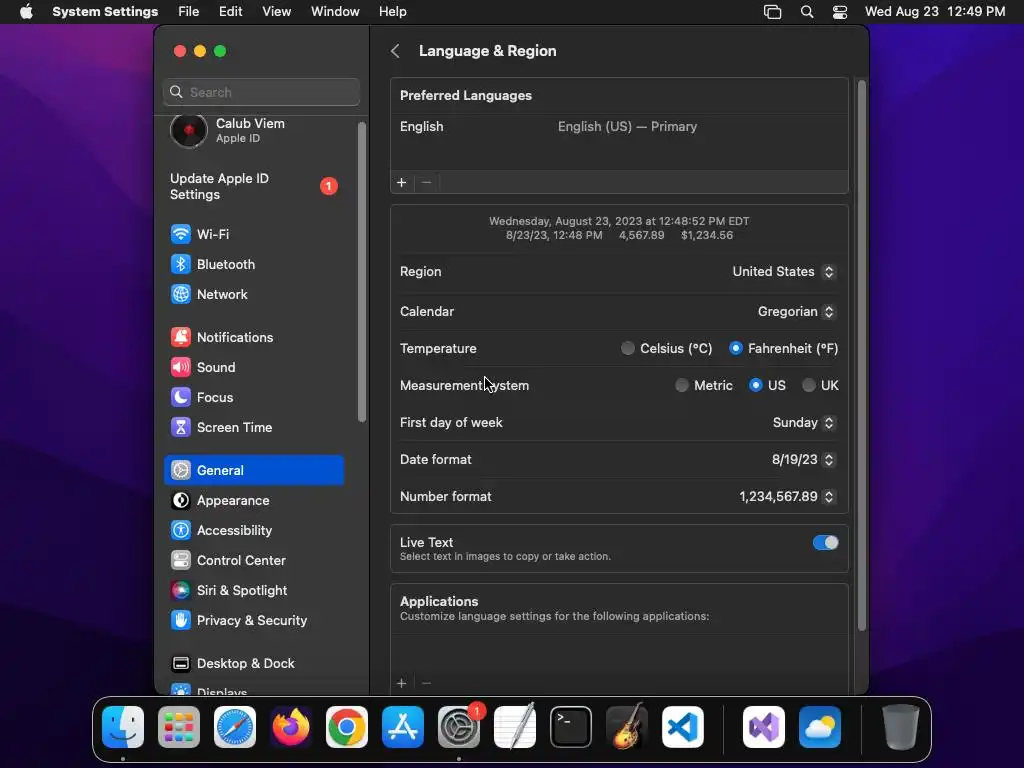The image size is (1024, 768).
Task: Open Screen Time hourglass icon
Action: pos(180,427)
